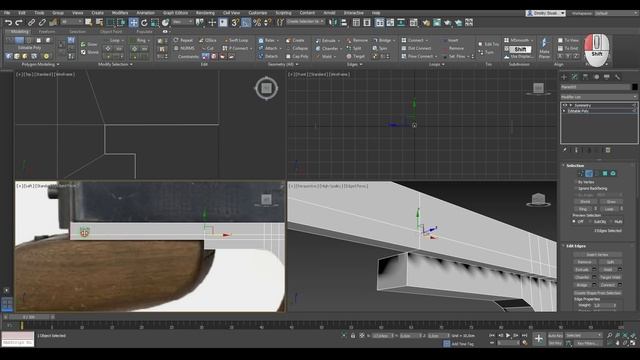Click the Grow button in Selection rollout

611,202
